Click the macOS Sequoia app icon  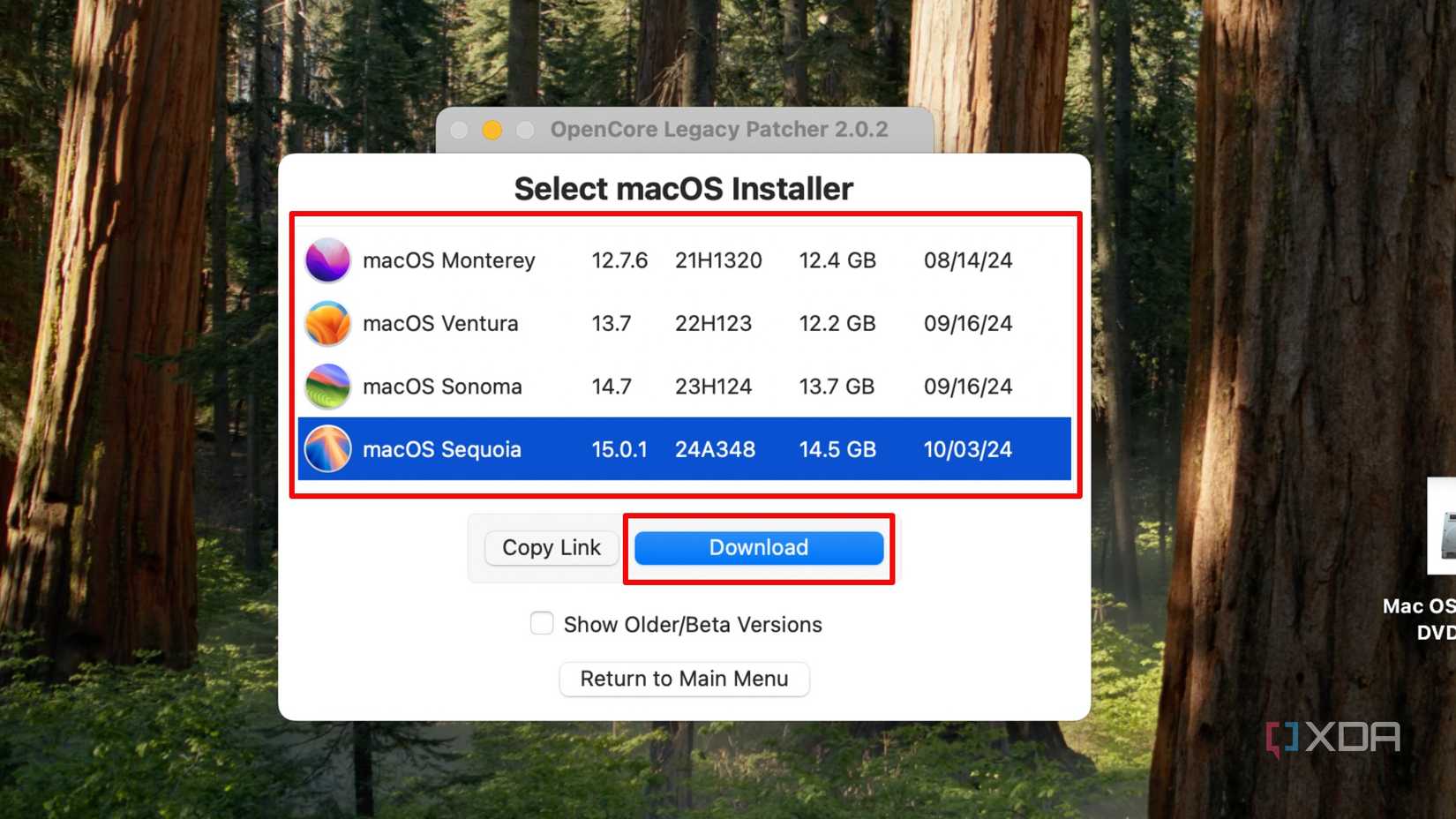pos(327,449)
